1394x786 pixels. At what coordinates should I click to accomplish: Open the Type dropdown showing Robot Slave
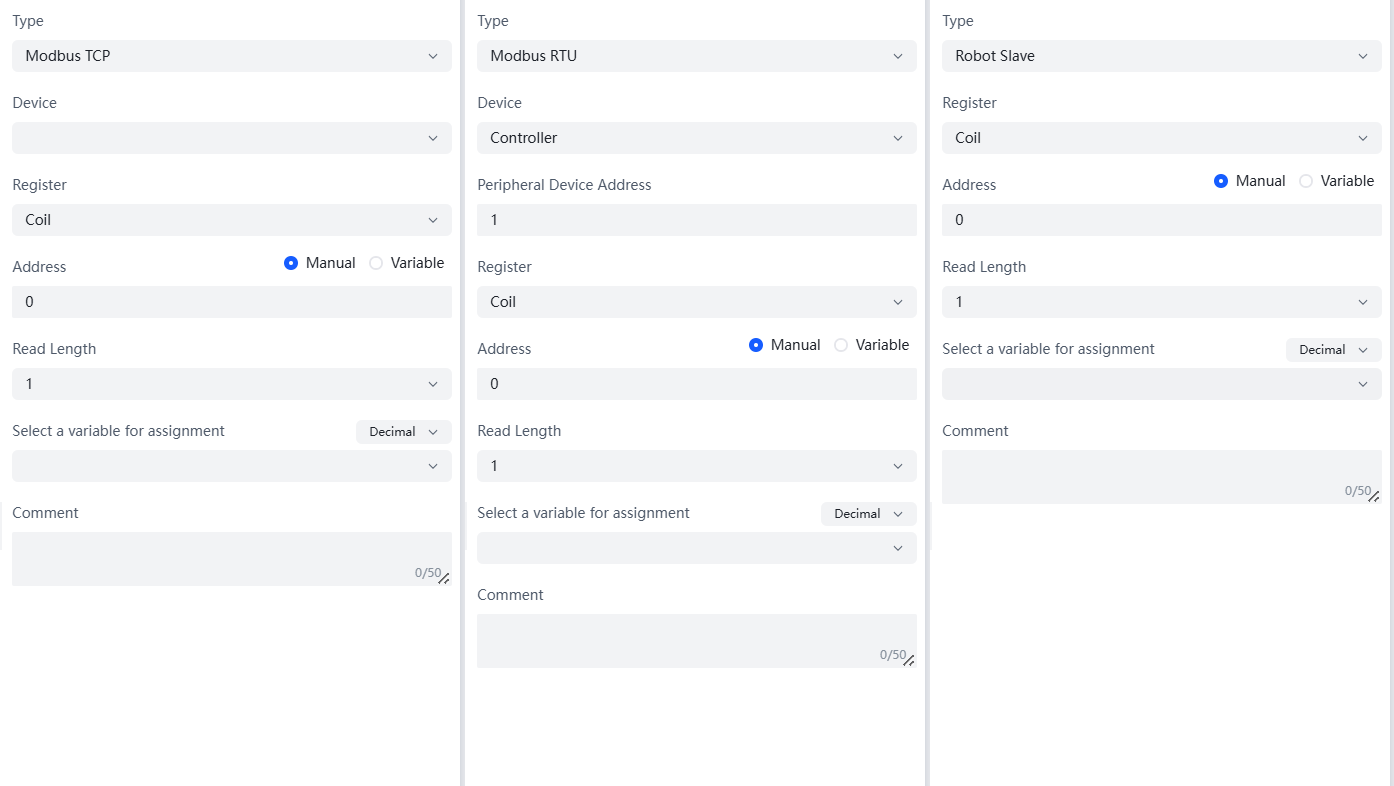[x=1161, y=56]
